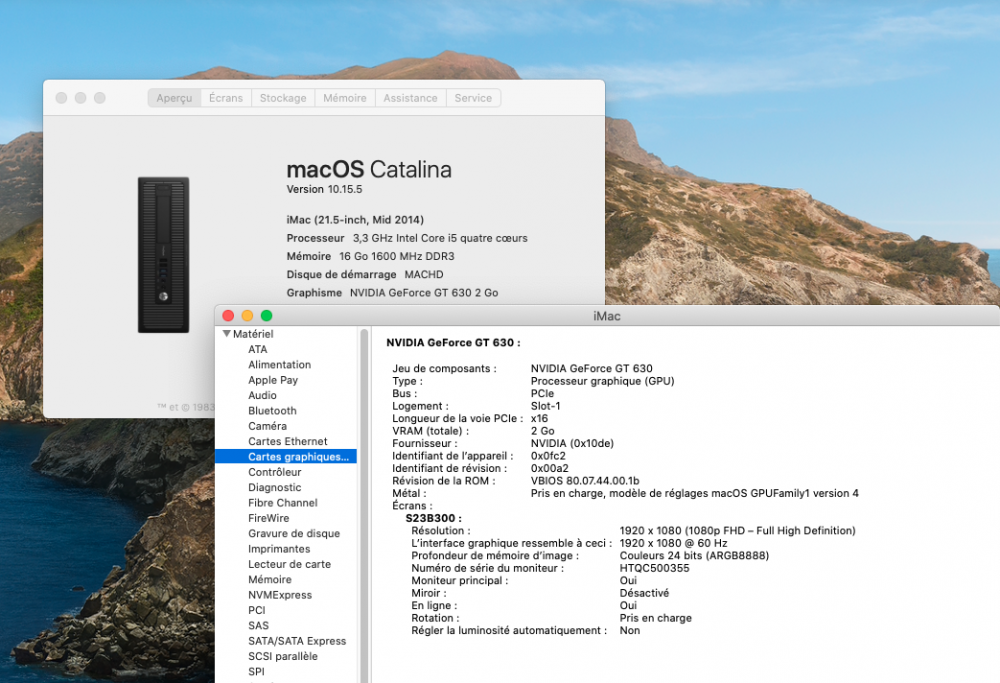Click the device ID 0x0fc2 value

(548, 456)
